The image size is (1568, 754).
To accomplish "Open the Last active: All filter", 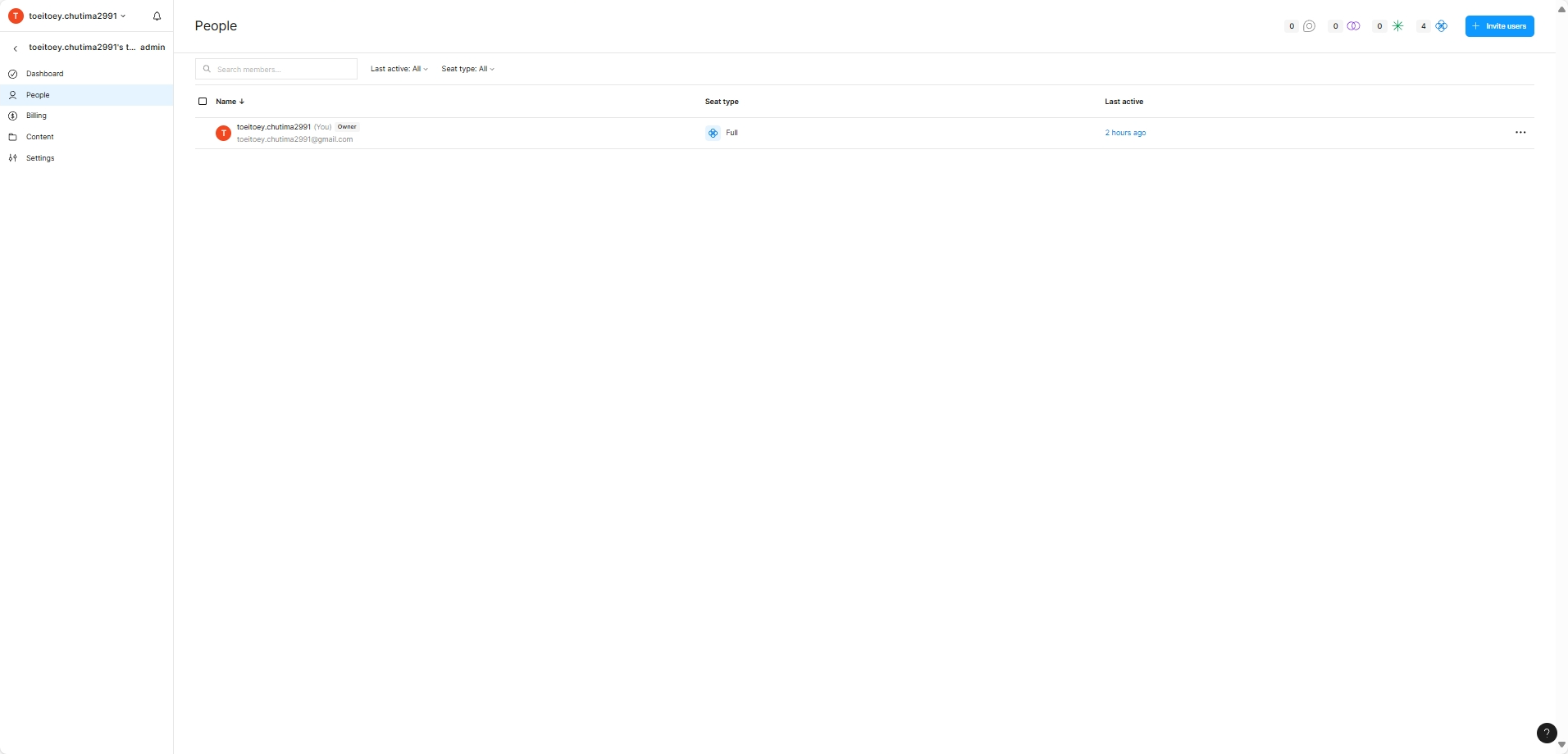I will [x=399, y=69].
